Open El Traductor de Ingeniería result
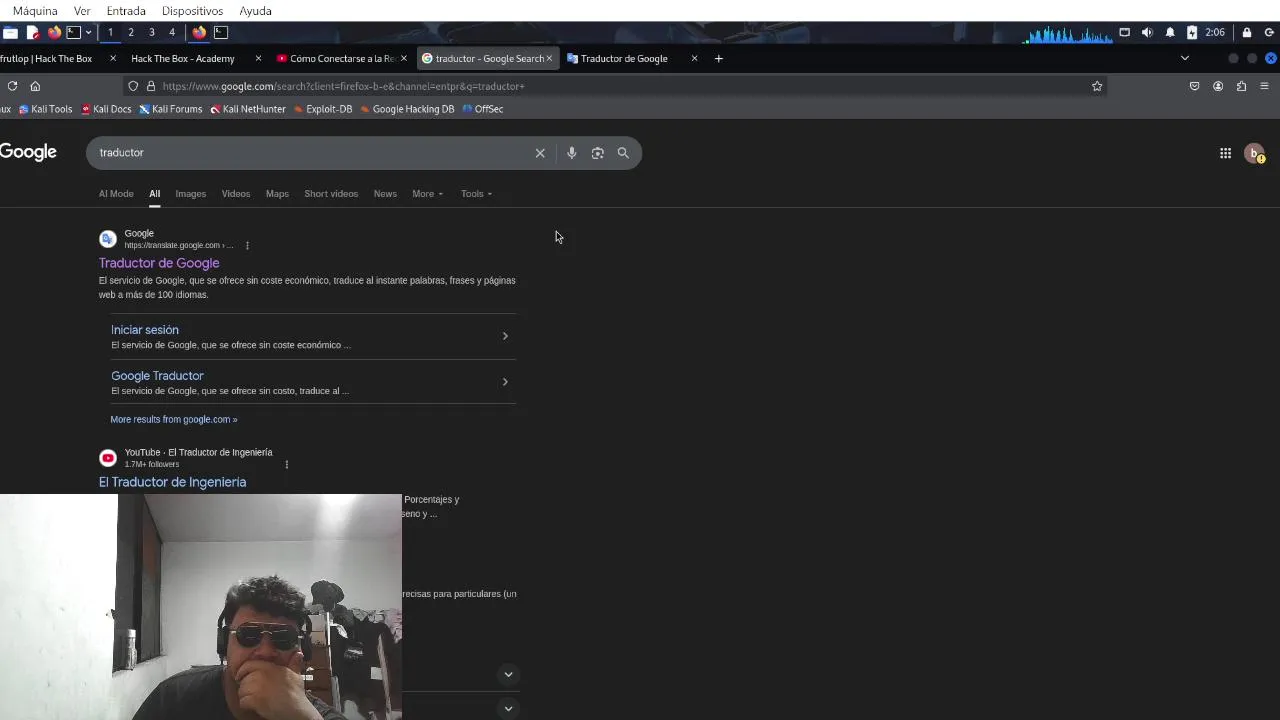 (172, 482)
